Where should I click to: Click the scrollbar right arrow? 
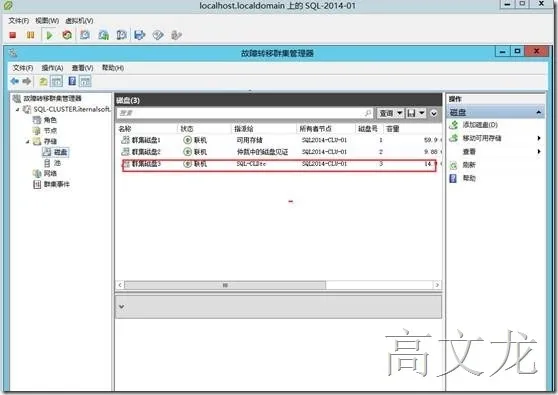click(437, 285)
